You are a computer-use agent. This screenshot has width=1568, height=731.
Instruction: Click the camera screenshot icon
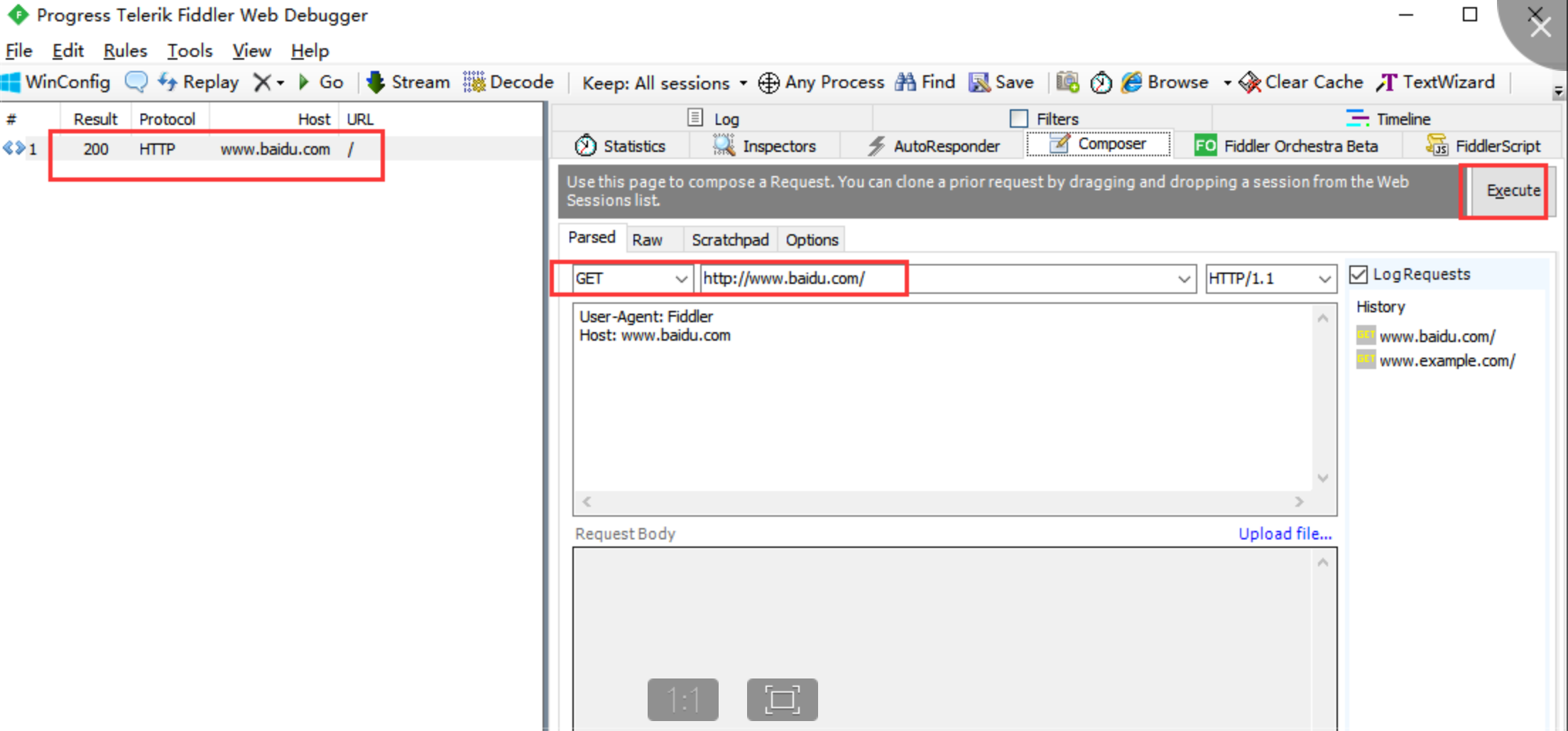1067,82
